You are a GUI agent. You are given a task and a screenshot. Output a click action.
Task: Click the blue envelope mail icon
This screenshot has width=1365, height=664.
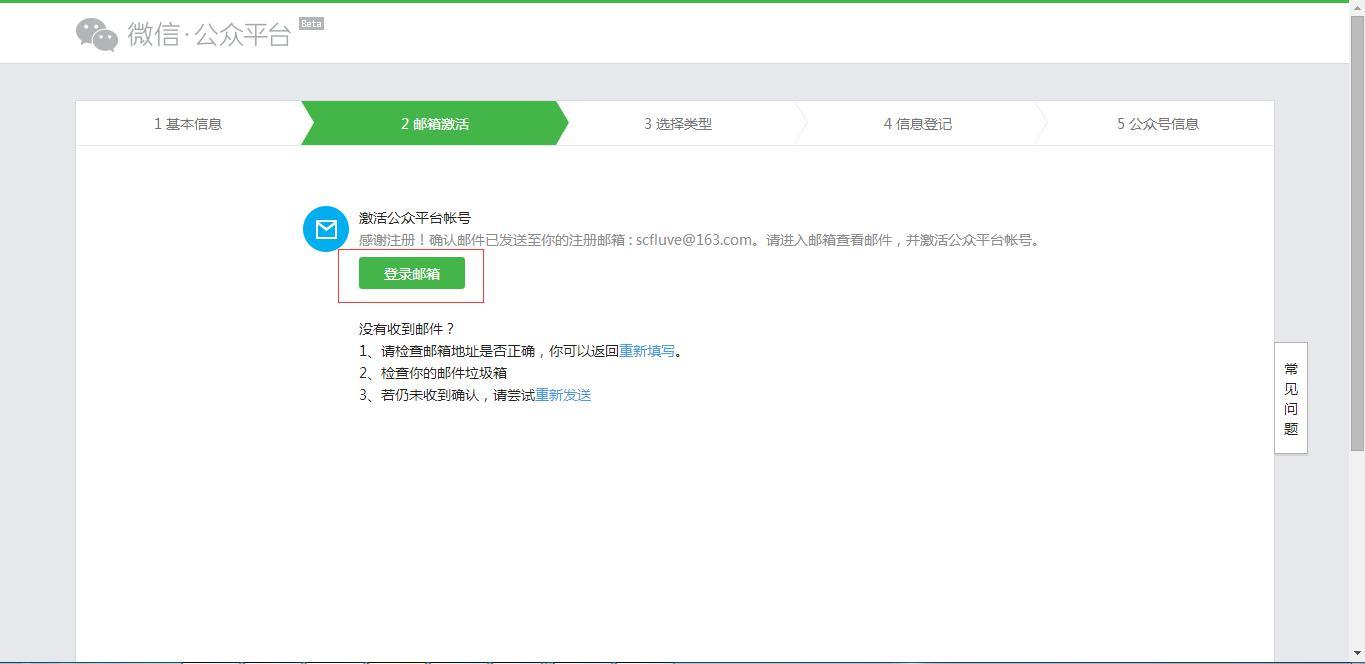click(326, 229)
